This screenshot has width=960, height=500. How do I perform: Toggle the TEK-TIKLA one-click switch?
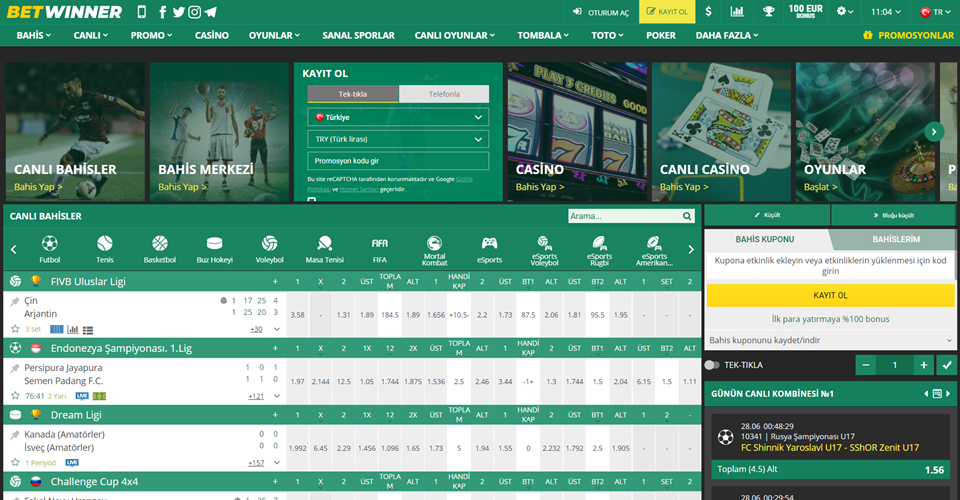point(711,365)
